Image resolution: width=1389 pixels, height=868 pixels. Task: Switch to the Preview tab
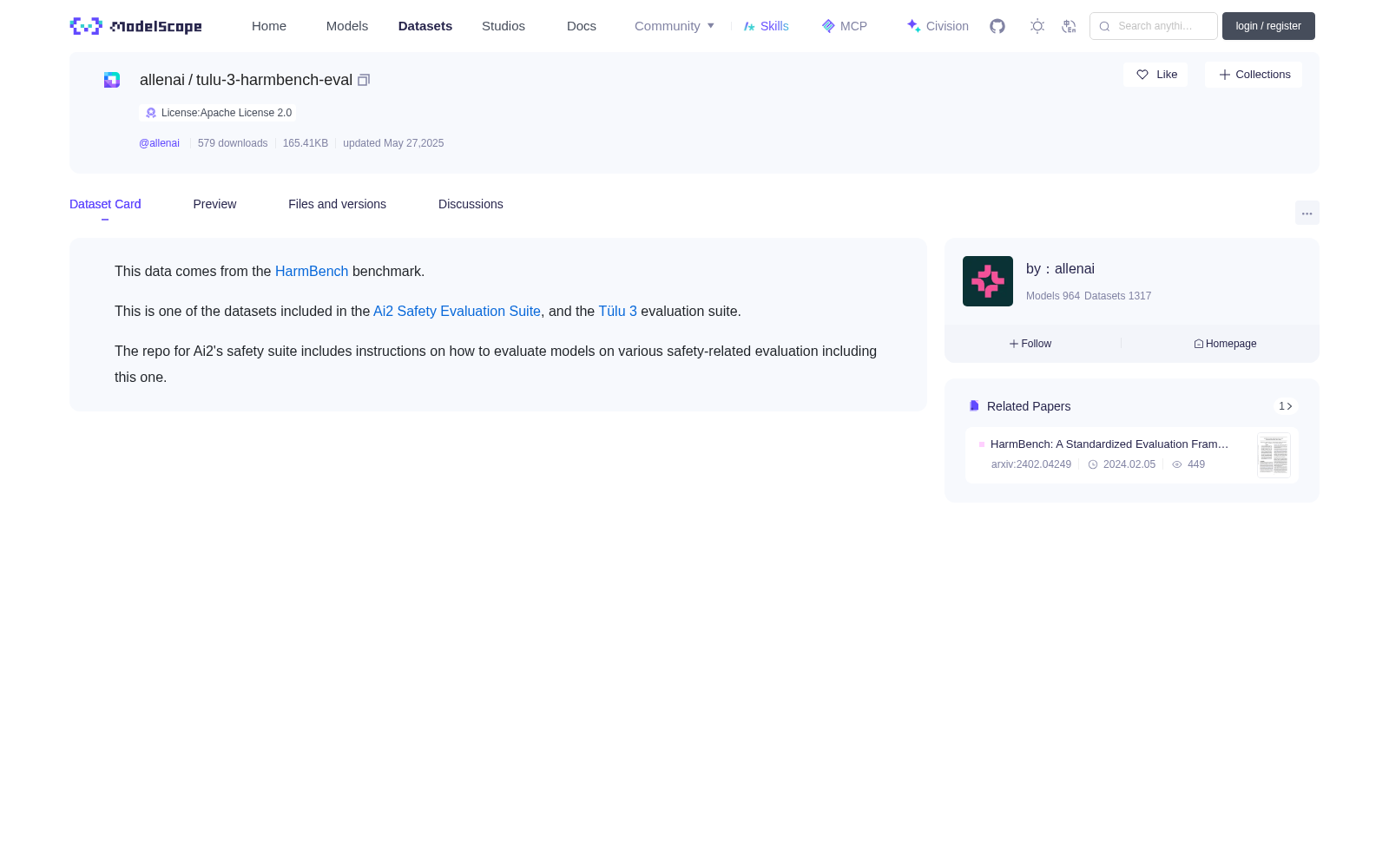tap(214, 204)
